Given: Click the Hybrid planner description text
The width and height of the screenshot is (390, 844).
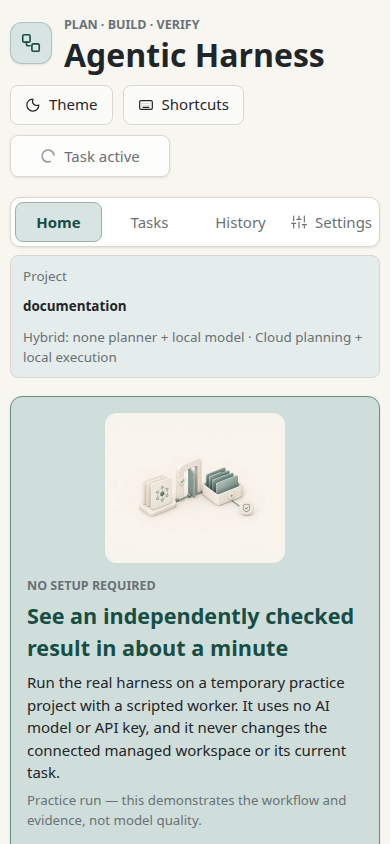Looking at the screenshot, I should point(193,348).
